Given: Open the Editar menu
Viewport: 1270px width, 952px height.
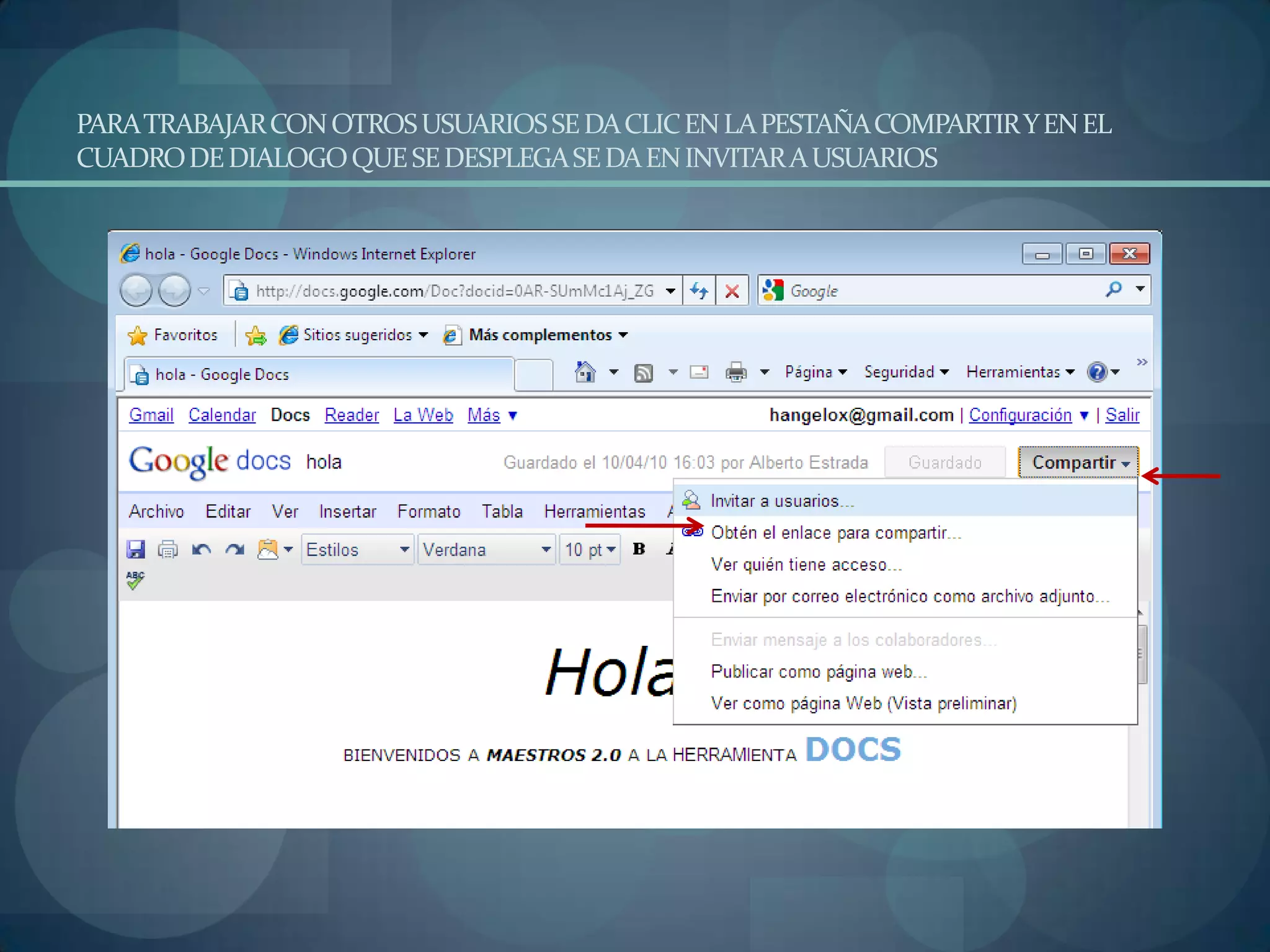Looking at the screenshot, I should [228, 511].
